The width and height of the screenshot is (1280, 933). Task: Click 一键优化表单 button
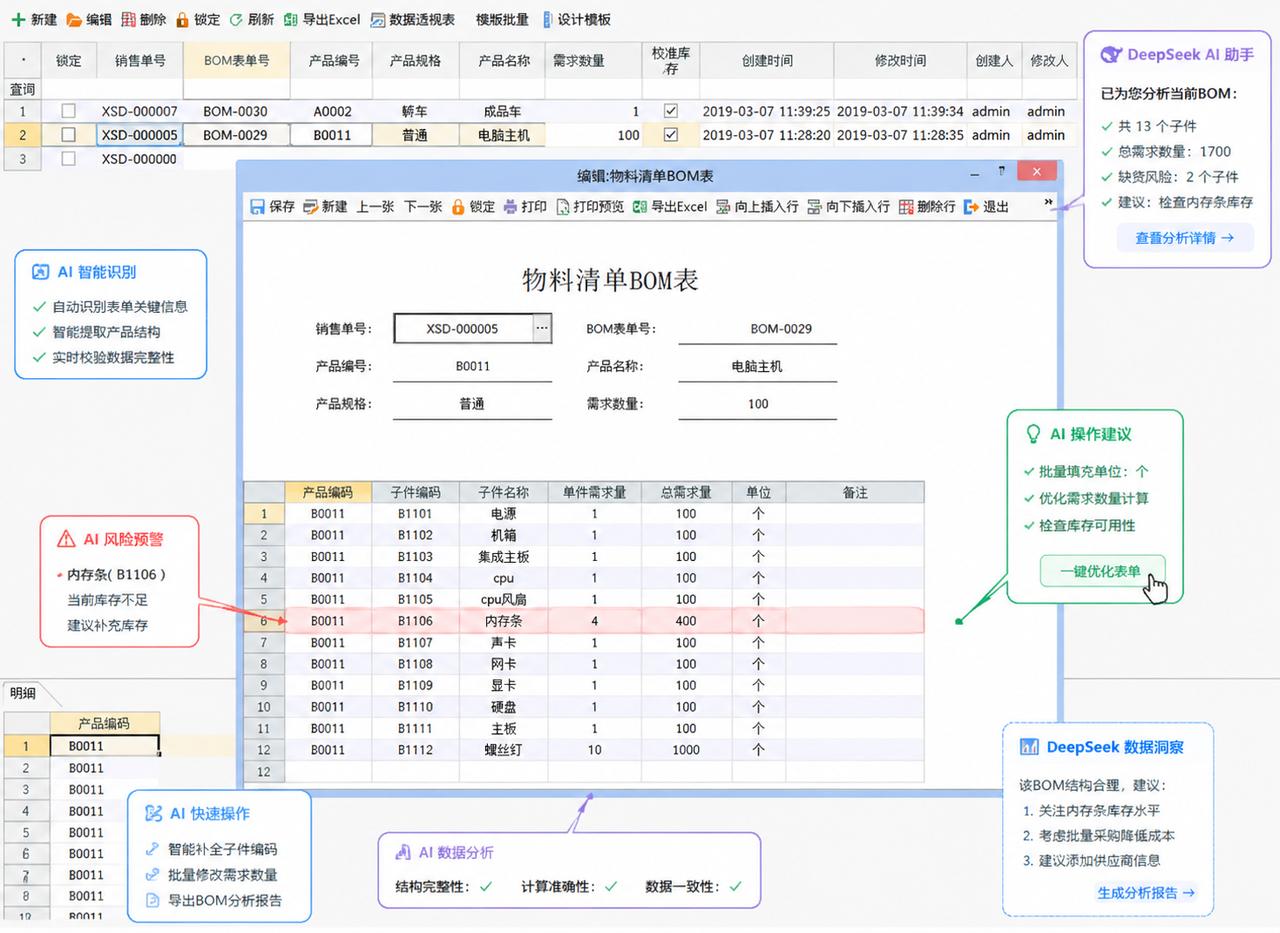tap(1101, 571)
